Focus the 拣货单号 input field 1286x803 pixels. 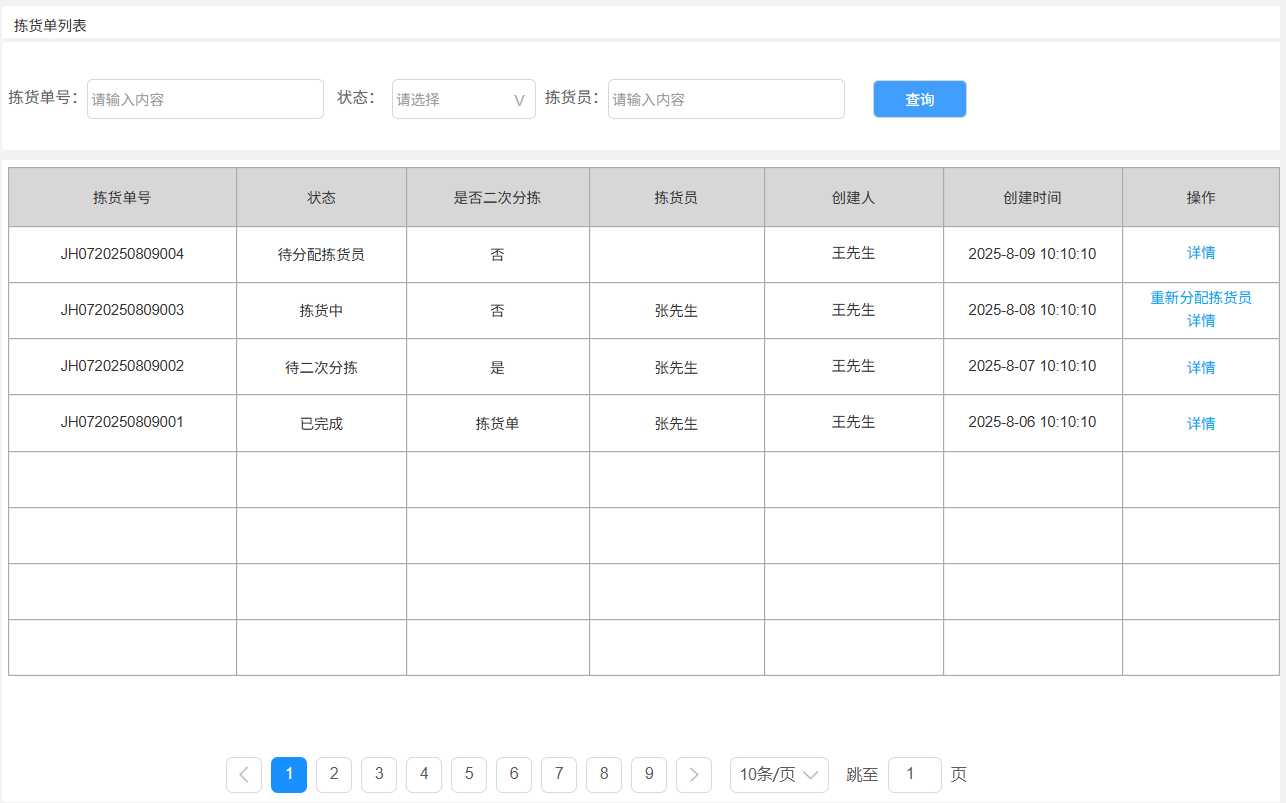pyautogui.click(x=205, y=99)
